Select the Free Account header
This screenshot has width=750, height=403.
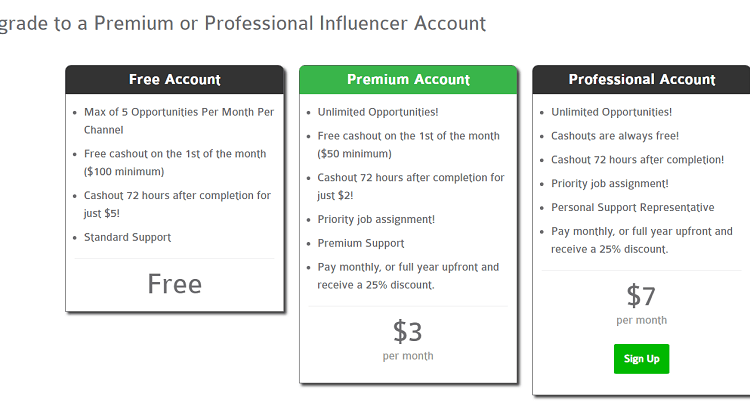pyautogui.click(x=175, y=79)
